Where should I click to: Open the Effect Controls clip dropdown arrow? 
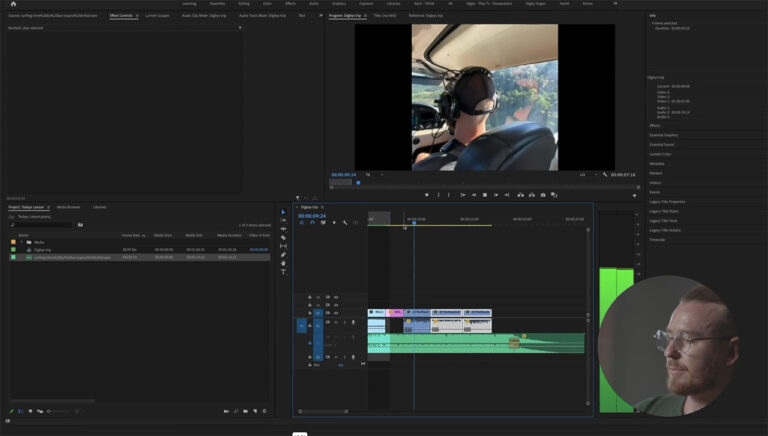click(x=240, y=28)
